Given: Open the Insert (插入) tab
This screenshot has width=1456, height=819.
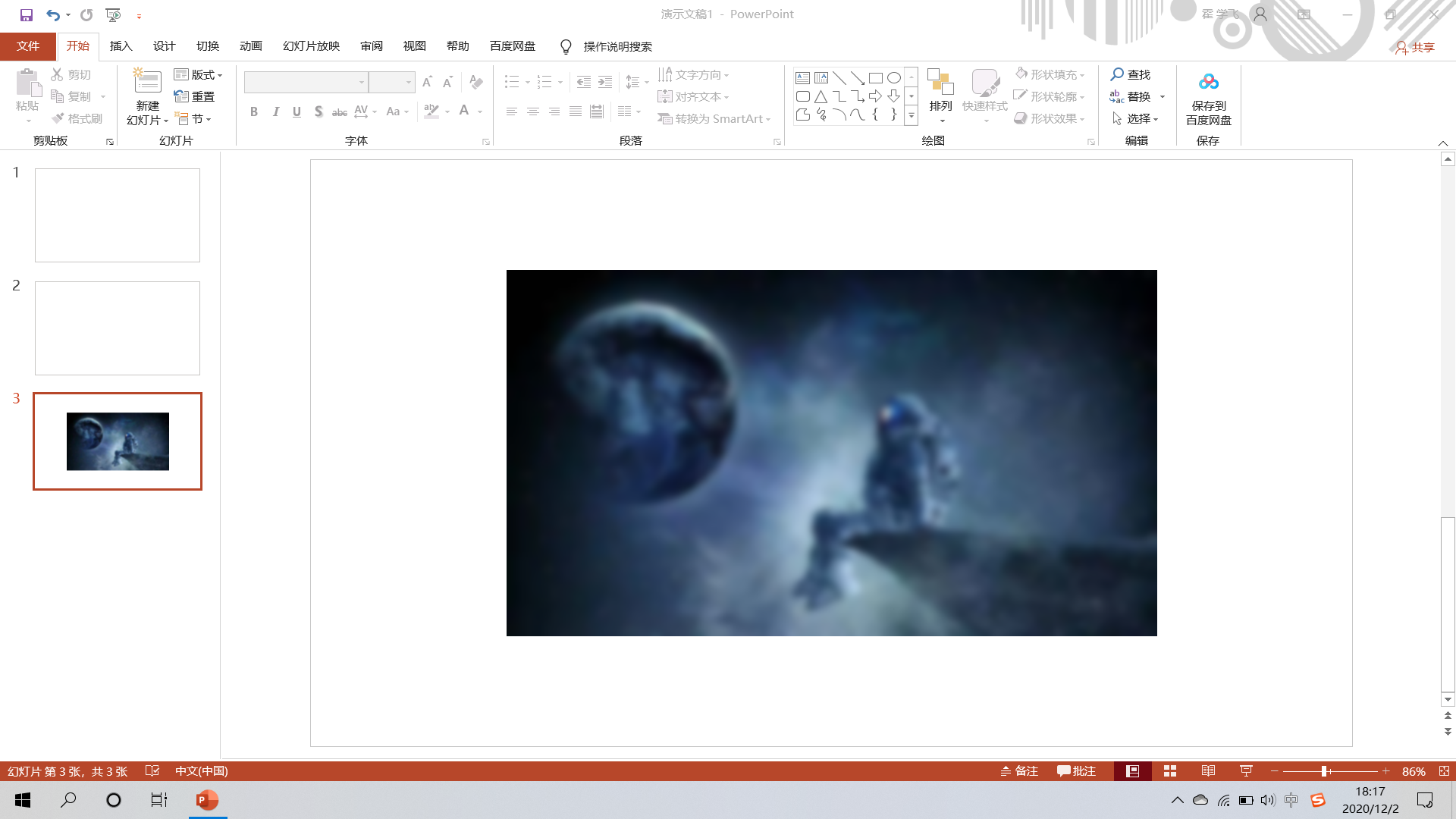Looking at the screenshot, I should [121, 46].
